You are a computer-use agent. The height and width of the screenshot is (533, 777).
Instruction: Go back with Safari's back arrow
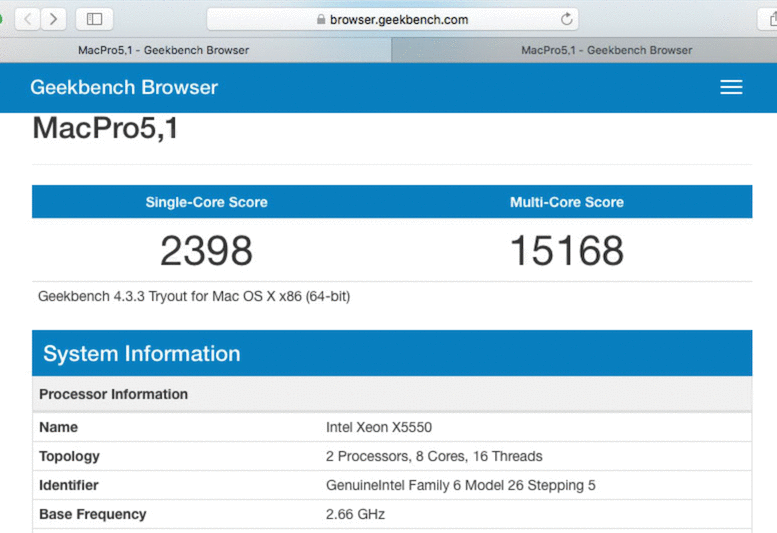(x=28, y=19)
